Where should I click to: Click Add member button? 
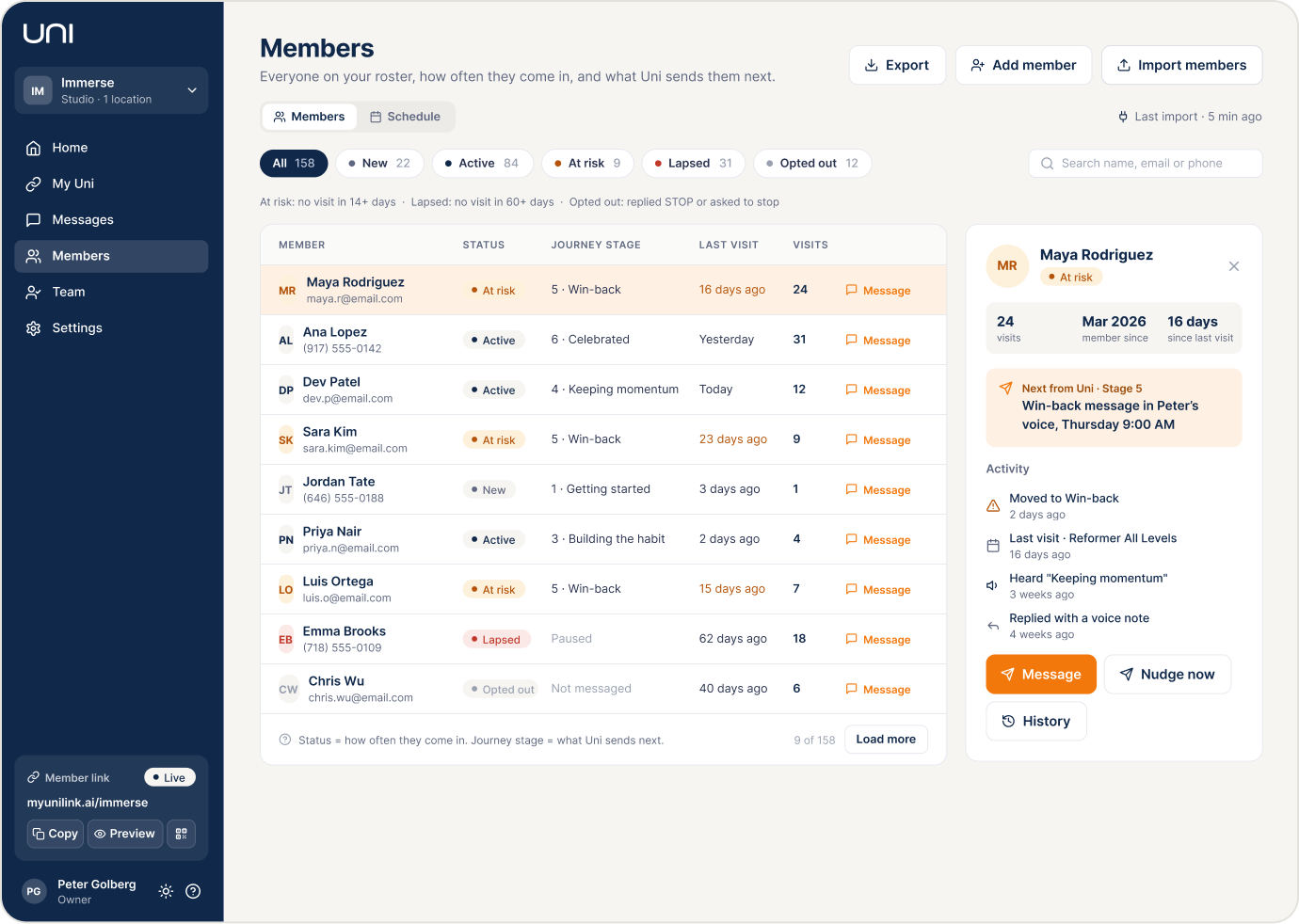pos(1023,65)
